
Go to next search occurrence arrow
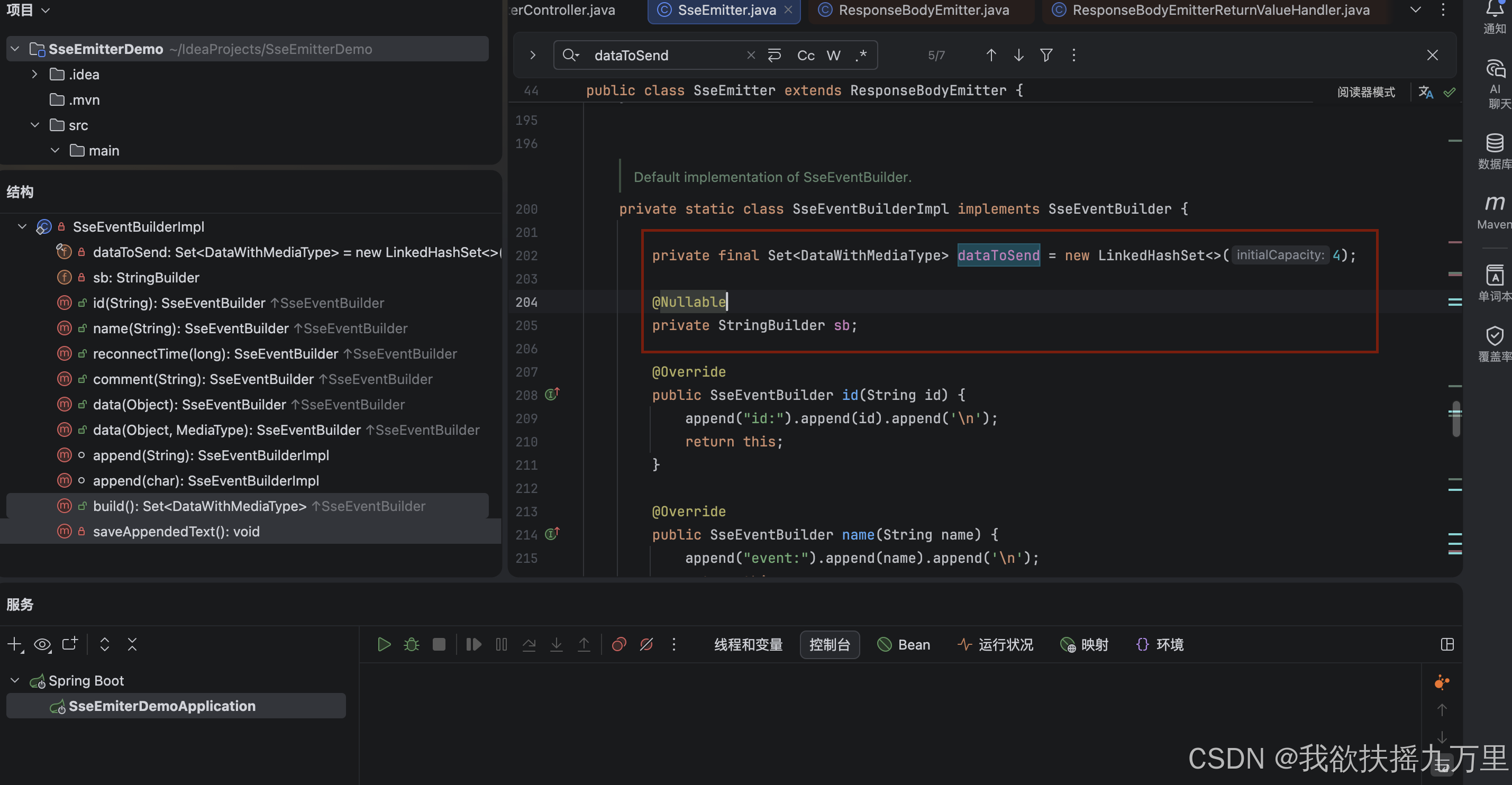(1018, 55)
